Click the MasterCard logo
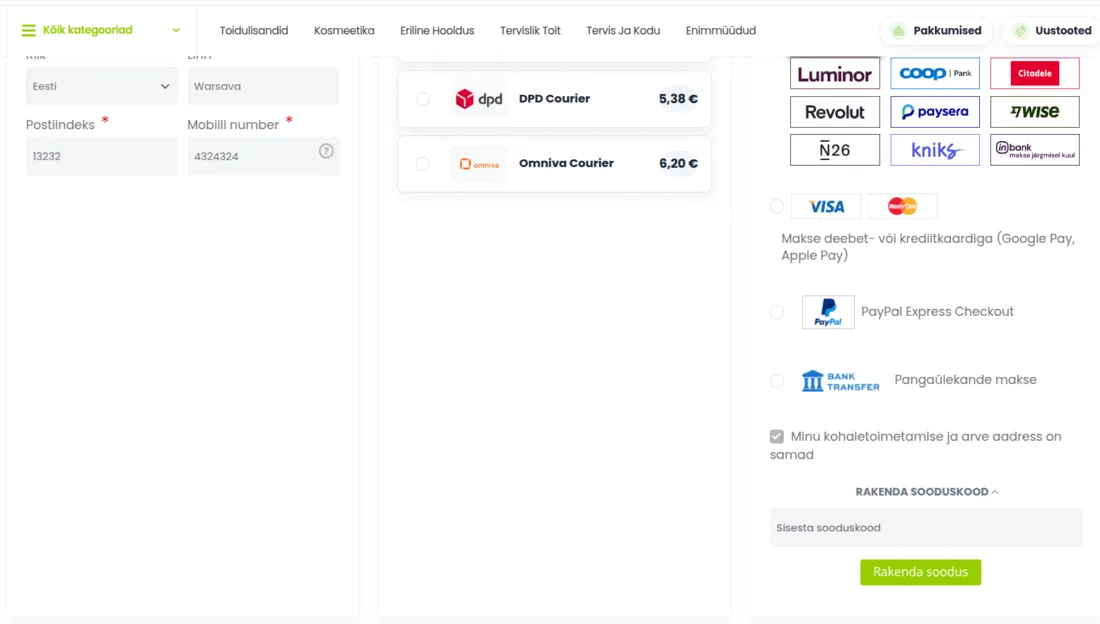This screenshot has height=624, width=1100. (902, 206)
